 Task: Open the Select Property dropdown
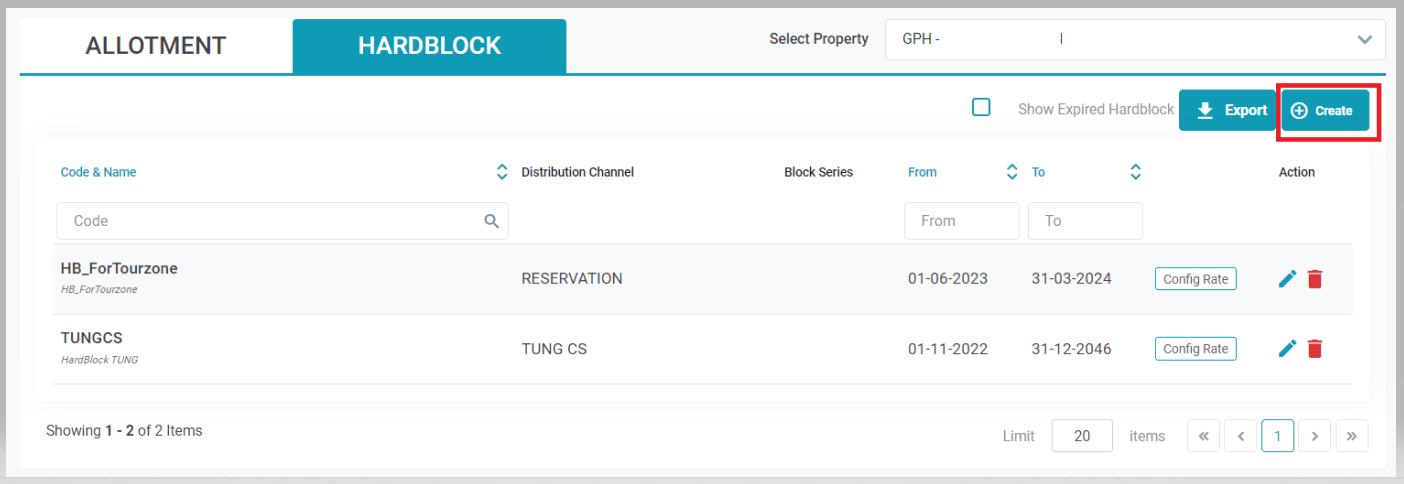(x=1134, y=39)
